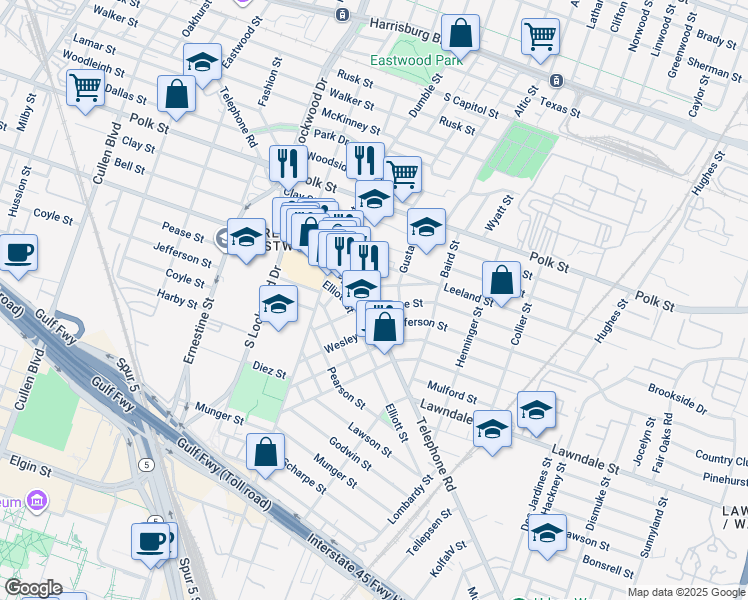Select the school marker above Des Jardines St
Screen dimensions: 748x600
point(536,411)
